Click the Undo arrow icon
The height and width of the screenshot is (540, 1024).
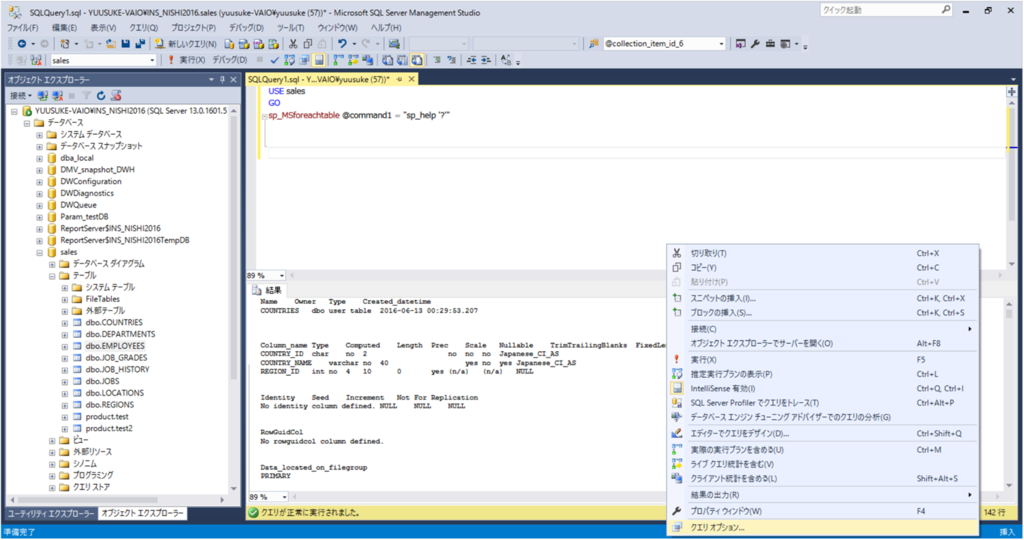point(342,44)
